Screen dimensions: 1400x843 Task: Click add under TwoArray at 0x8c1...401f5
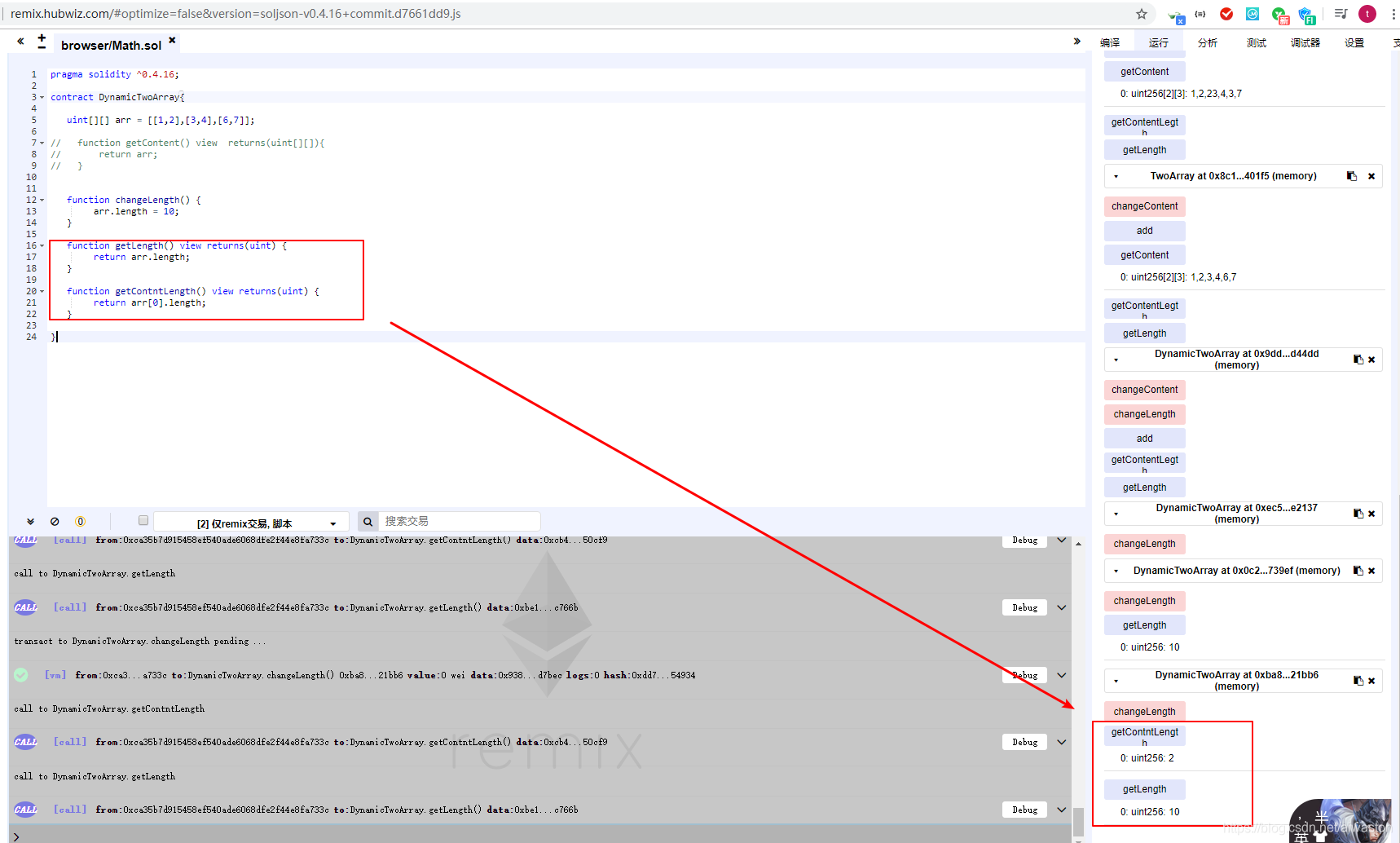1144,231
